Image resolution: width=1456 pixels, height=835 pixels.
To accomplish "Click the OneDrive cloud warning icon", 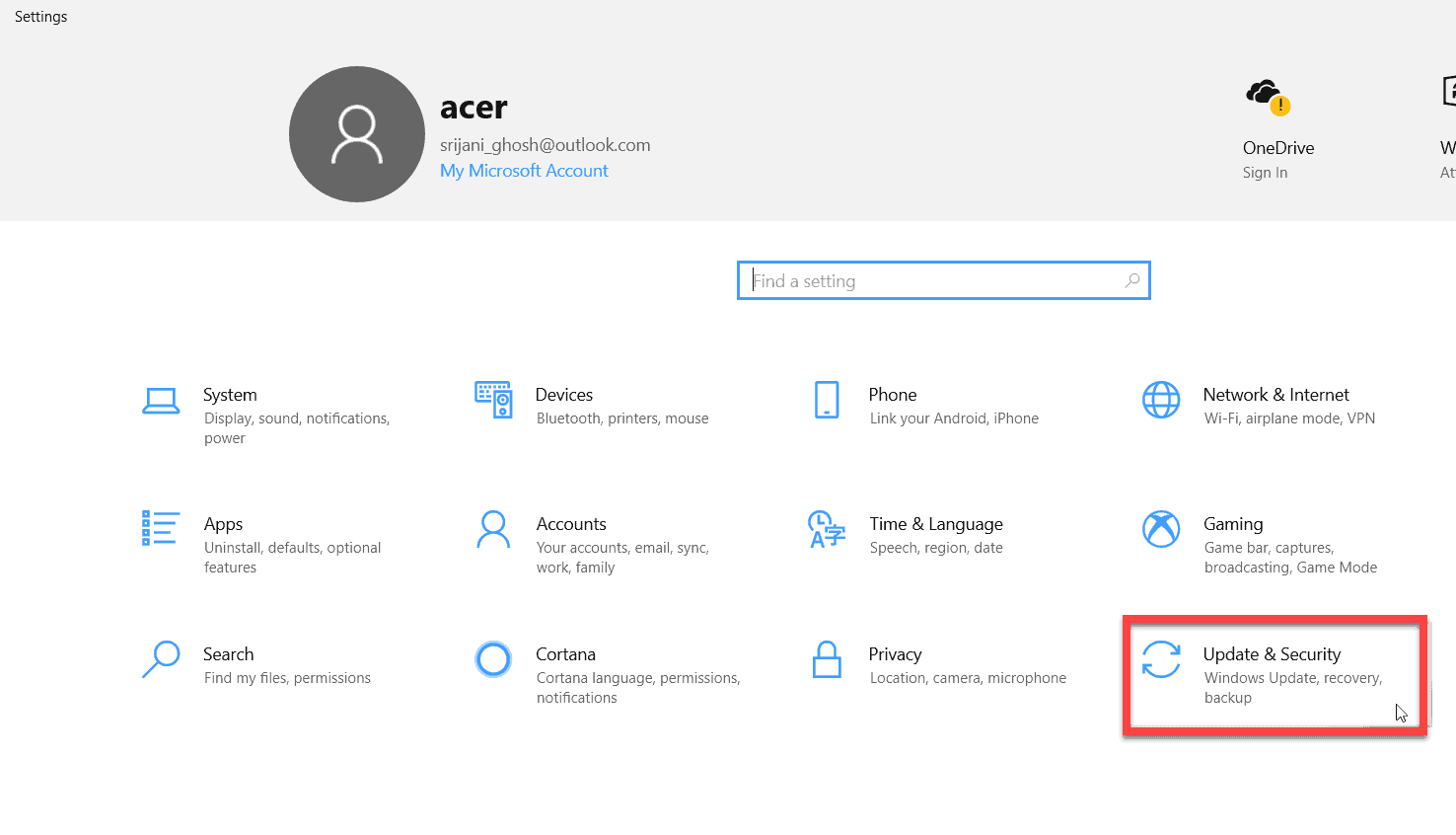I will [x=1268, y=97].
